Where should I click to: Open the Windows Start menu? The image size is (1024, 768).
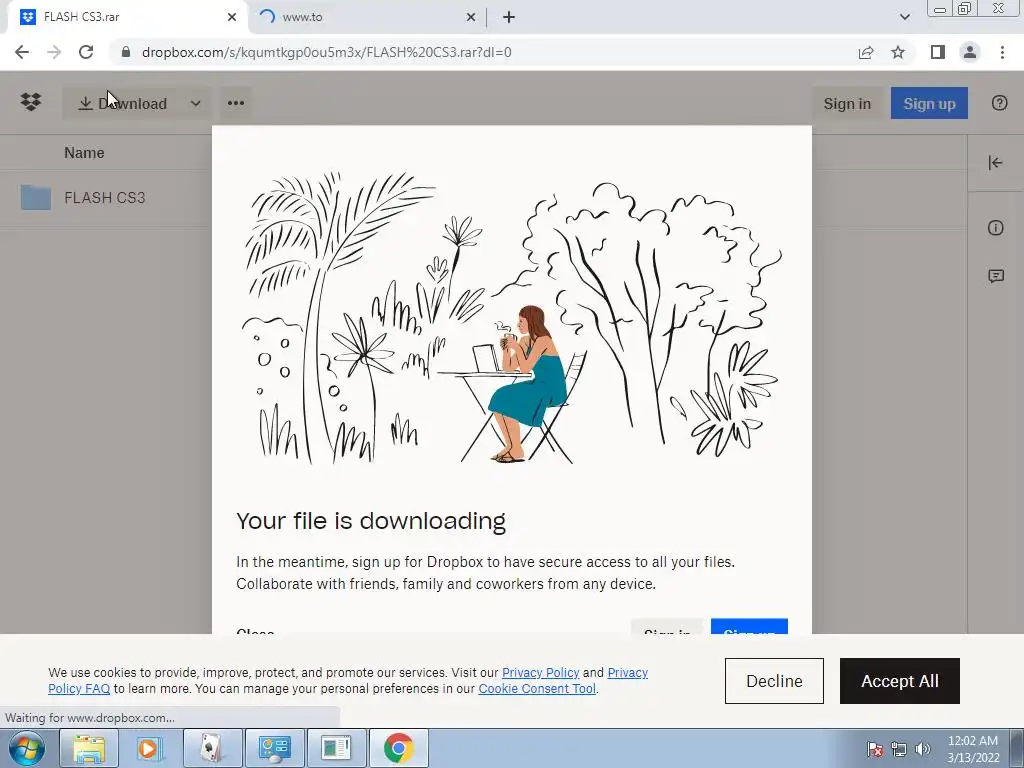(x=27, y=748)
